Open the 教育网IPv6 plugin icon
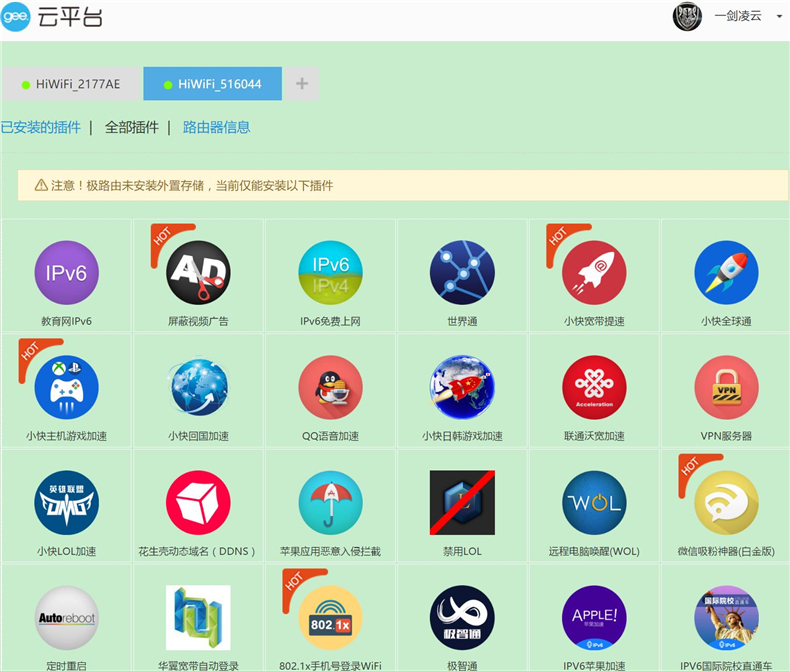790x671 pixels. (x=67, y=273)
